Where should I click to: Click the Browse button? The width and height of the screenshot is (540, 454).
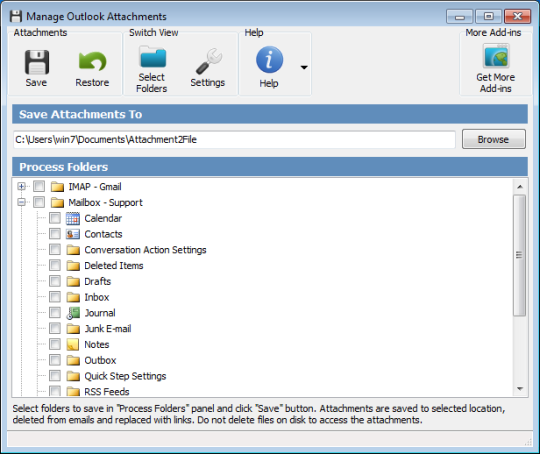click(494, 140)
